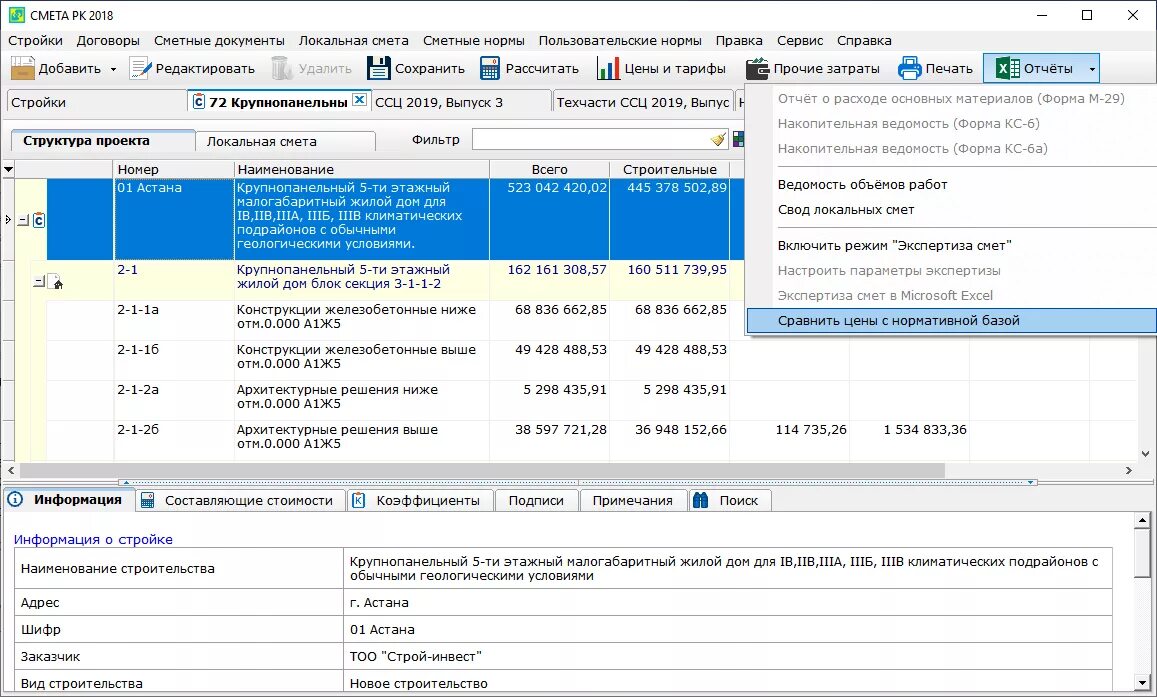Screen dimensions: 1157x697
Task: Collapse the 2-1 section tree node
Action: coord(38,281)
